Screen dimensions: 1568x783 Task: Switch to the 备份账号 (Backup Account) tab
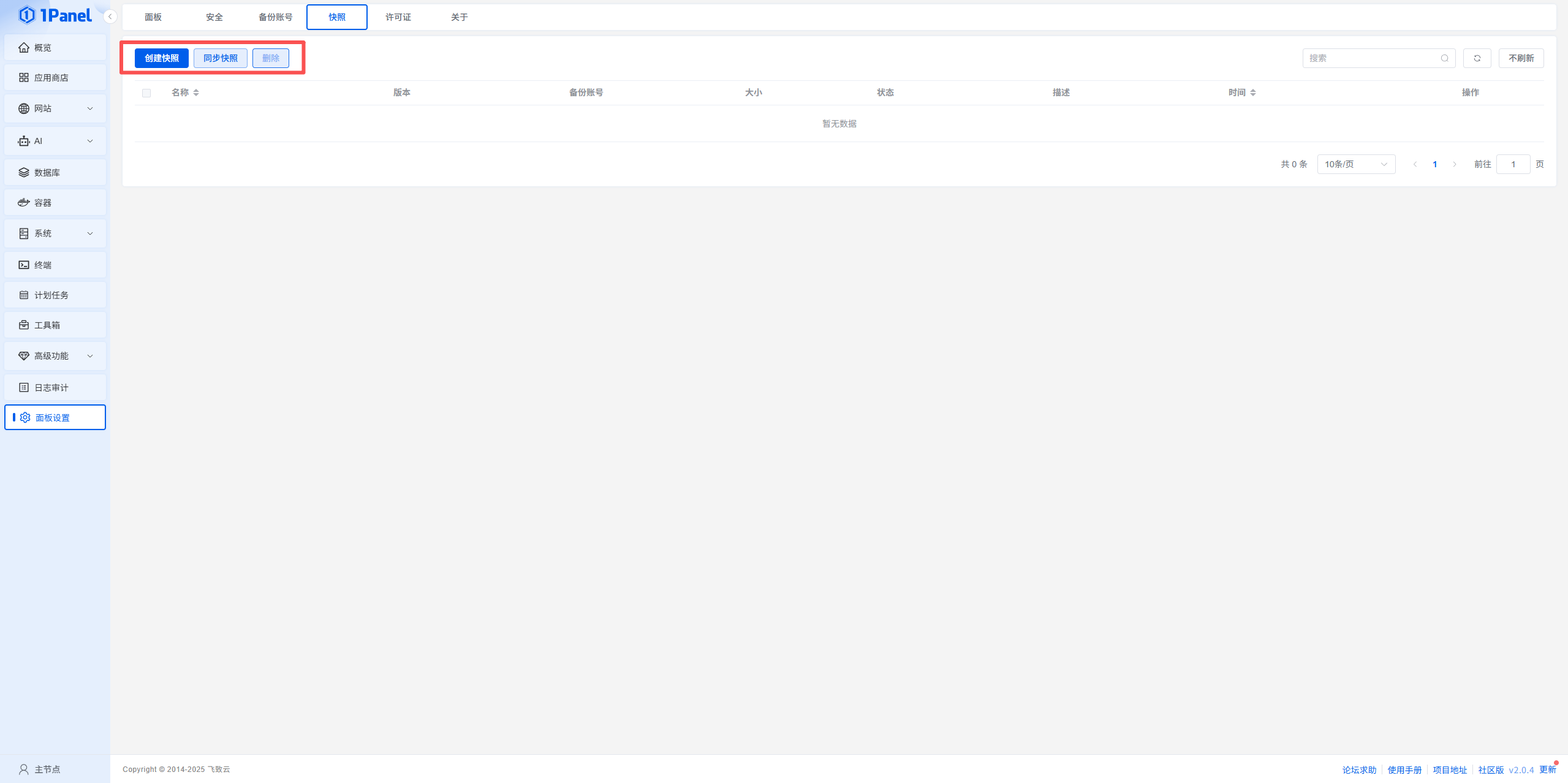[x=275, y=17]
